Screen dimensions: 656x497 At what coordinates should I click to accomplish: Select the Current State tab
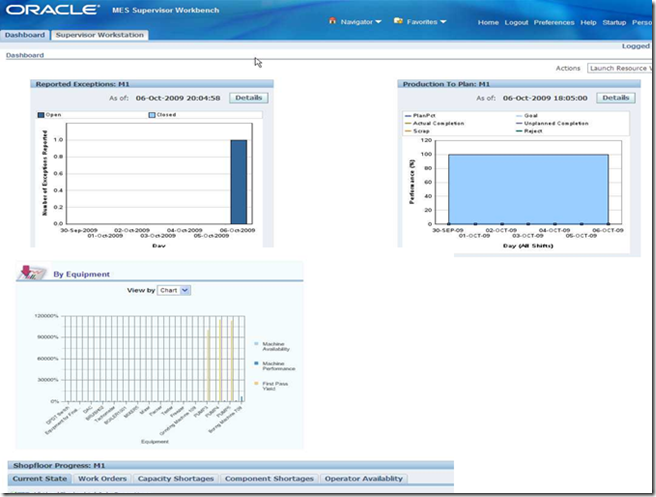40,479
